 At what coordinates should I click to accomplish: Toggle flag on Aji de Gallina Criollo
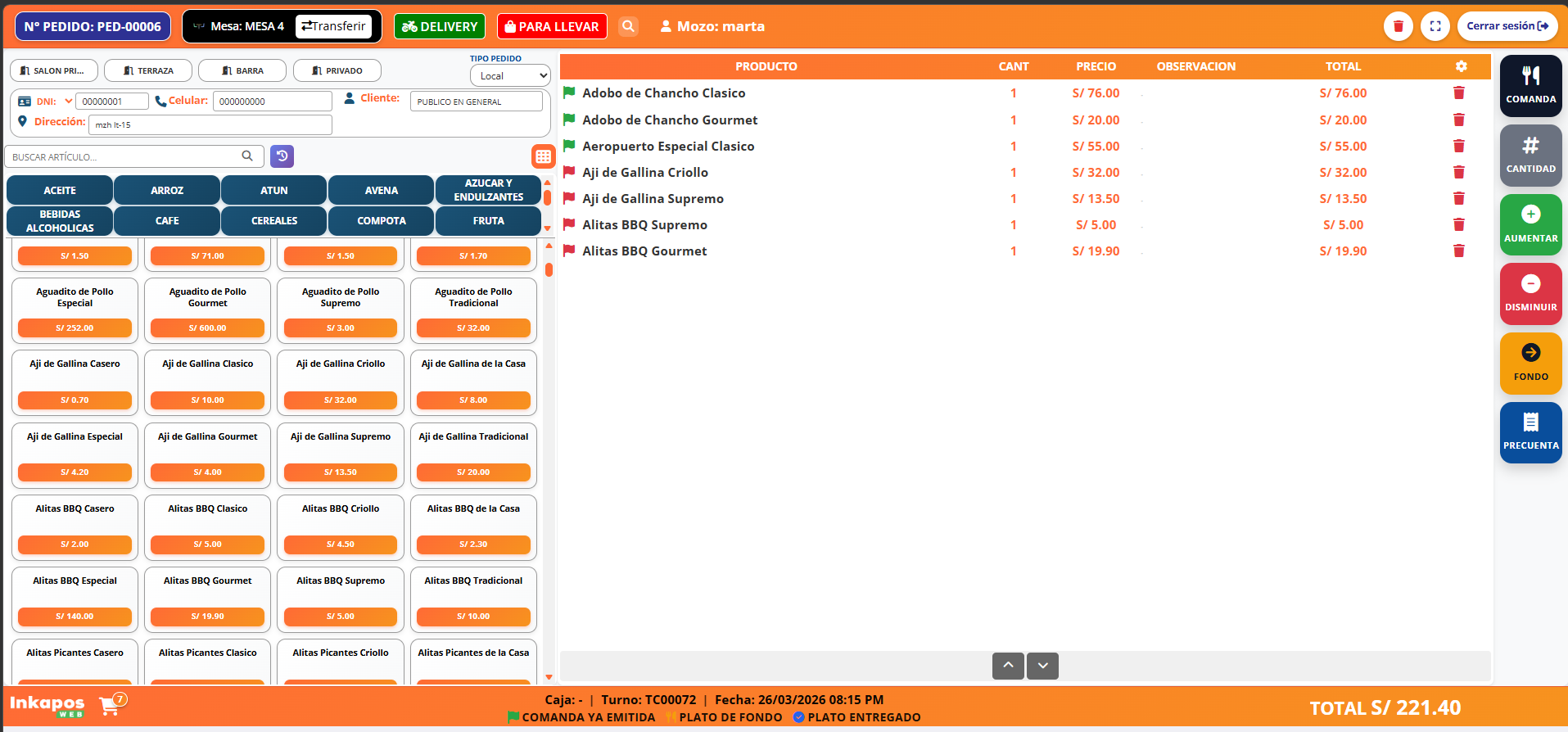click(569, 173)
